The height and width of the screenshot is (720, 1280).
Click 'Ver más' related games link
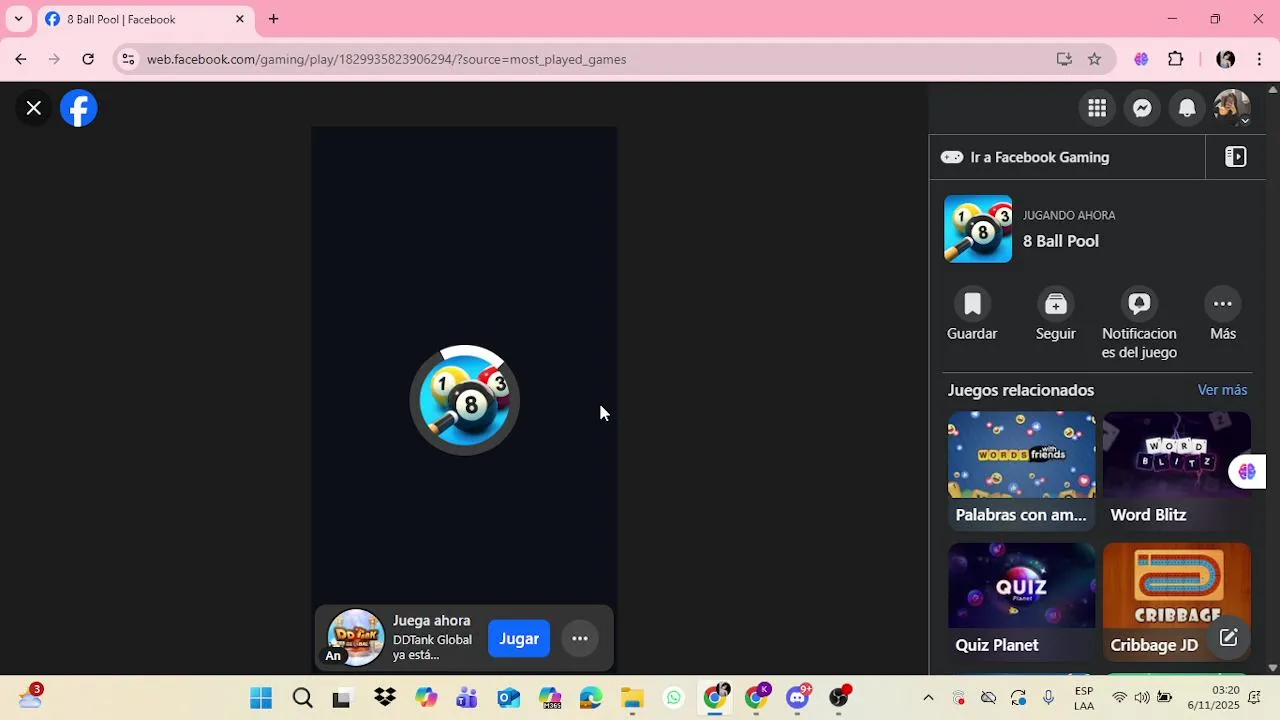[1222, 390]
